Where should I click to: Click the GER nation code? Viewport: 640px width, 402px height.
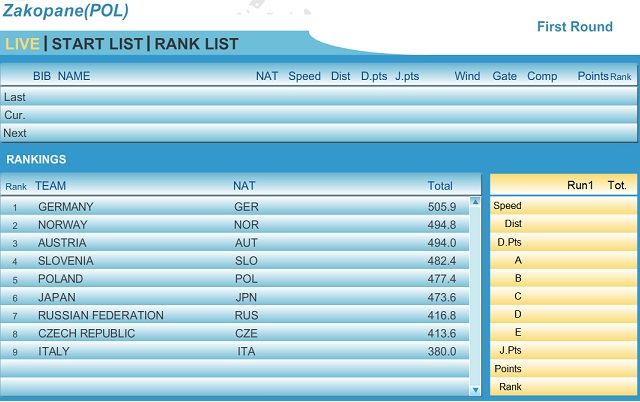246,207
